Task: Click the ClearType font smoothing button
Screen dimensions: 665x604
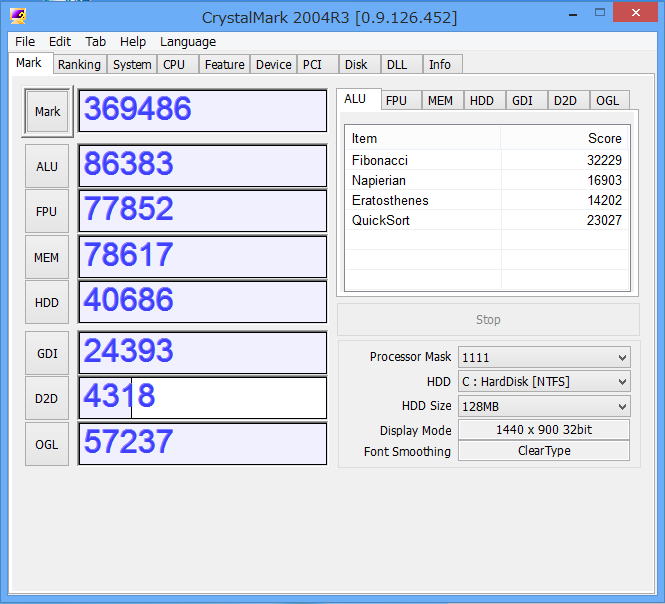Action: coord(544,451)
